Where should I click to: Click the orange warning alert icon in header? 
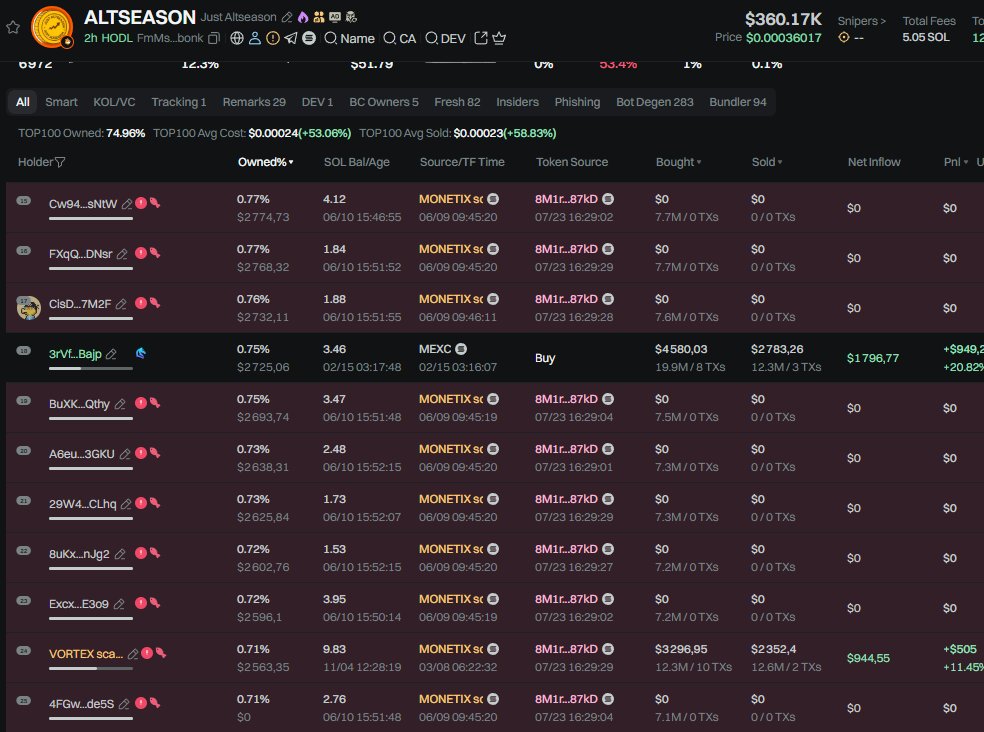[273, 38]
